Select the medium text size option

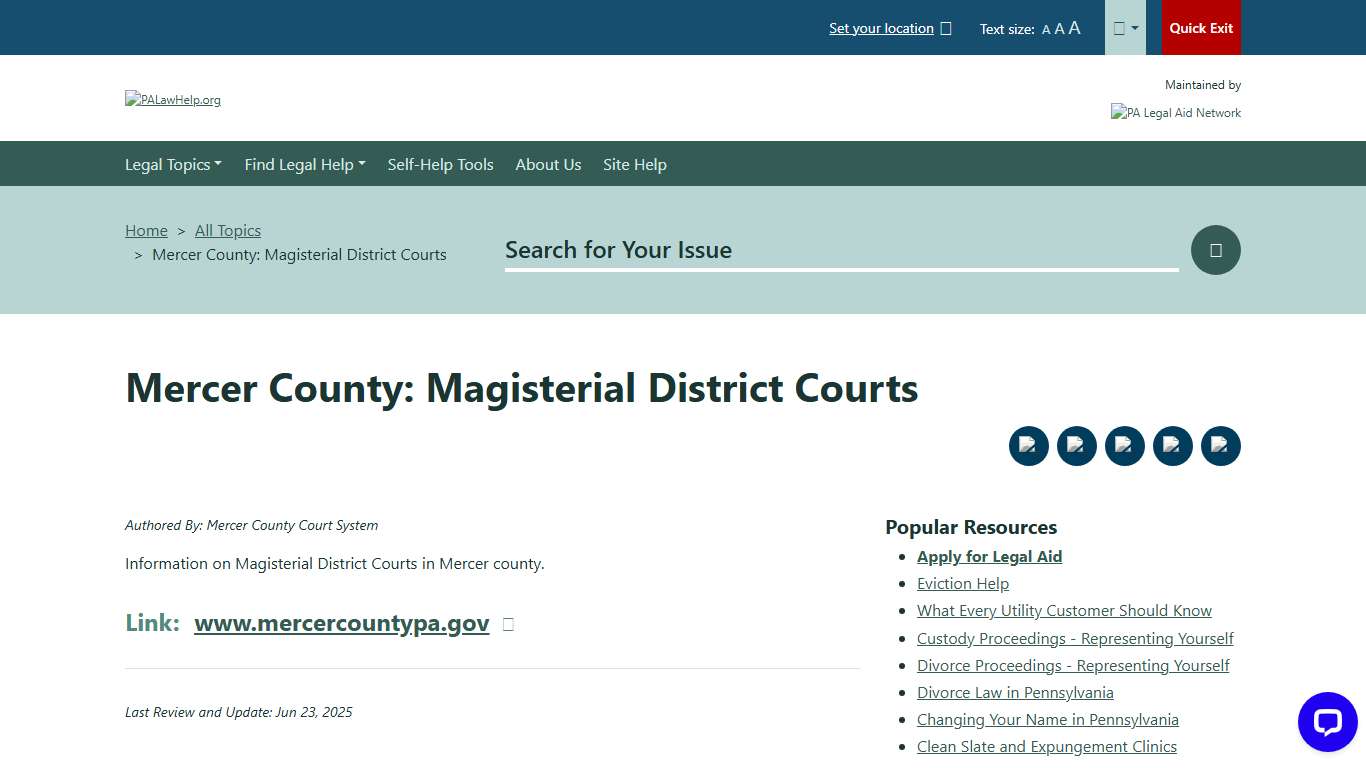(x=1059, y=29)
